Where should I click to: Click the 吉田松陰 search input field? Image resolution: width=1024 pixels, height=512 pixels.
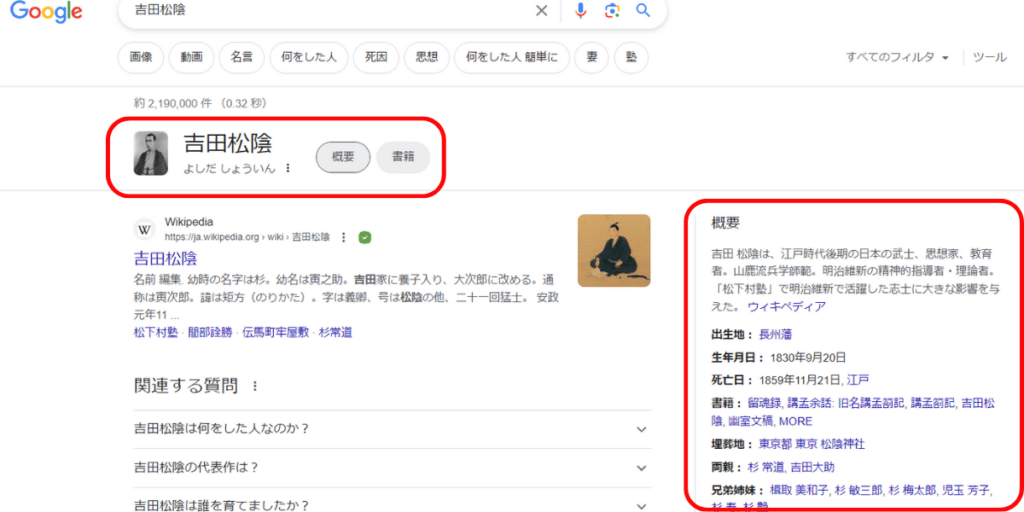327,10
